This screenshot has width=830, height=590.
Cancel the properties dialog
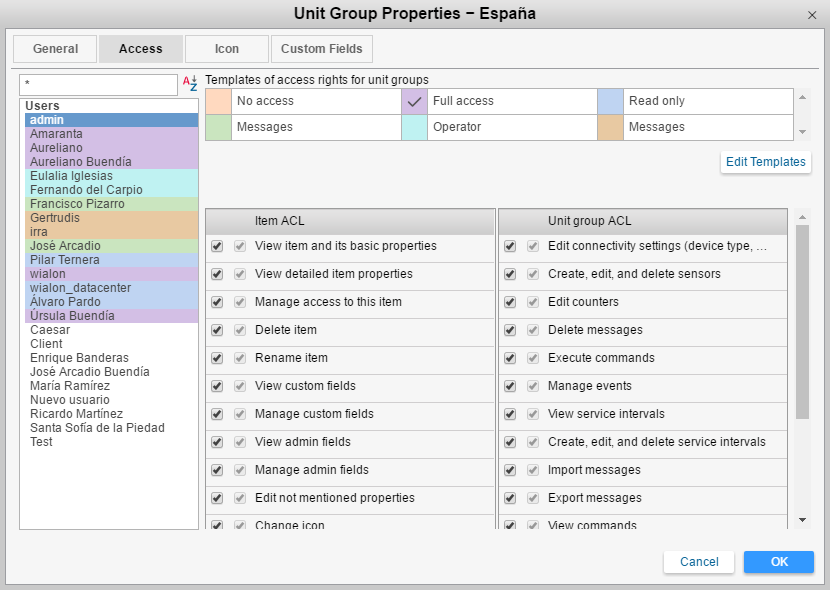point(699,562)
